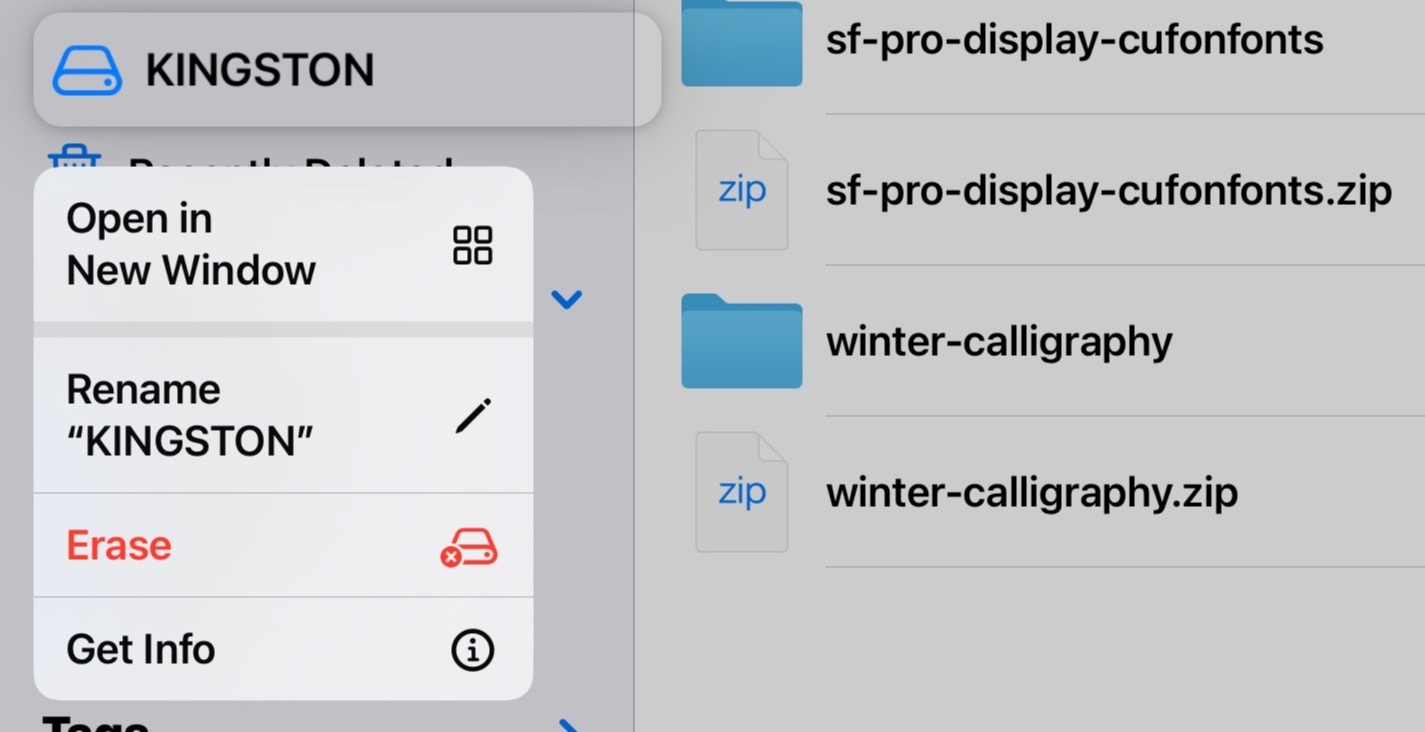Click the winter-calligraphy.zip file icon
The height and width of the screenshot is (732, 1425).
click(x=741, y=492)
